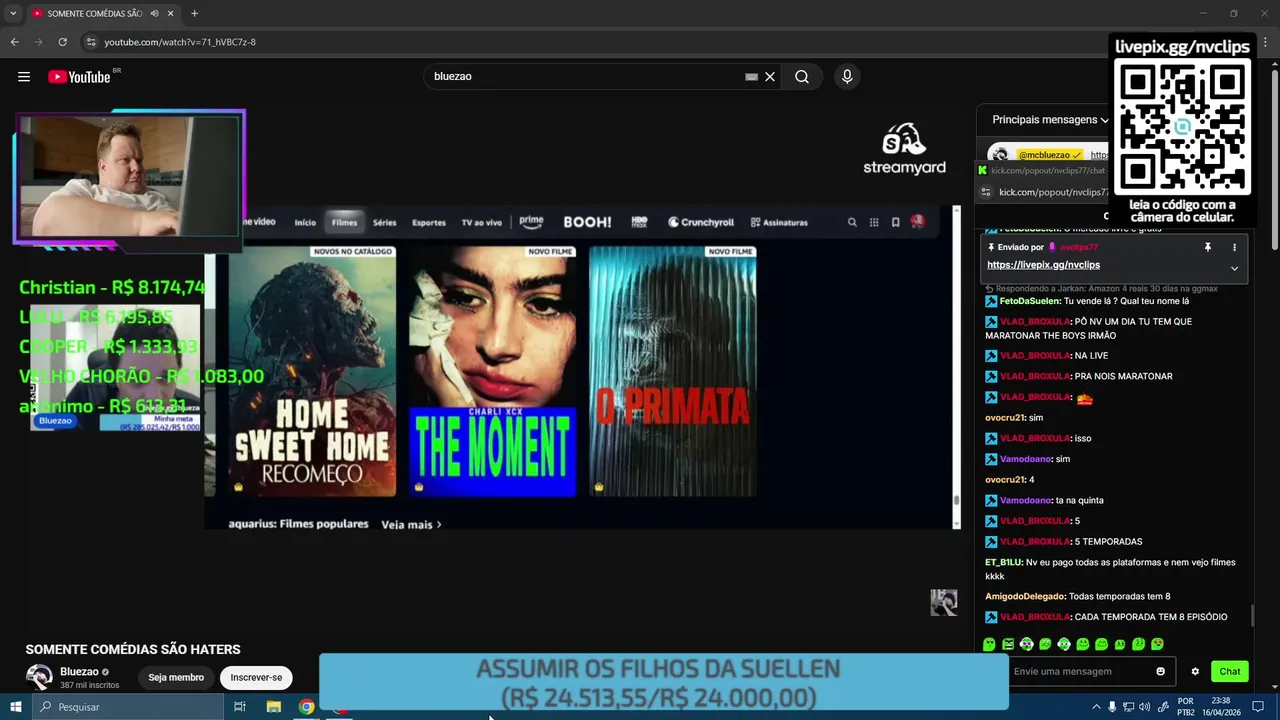Select the youtube.com address bar URL

[x=180, y=42]
